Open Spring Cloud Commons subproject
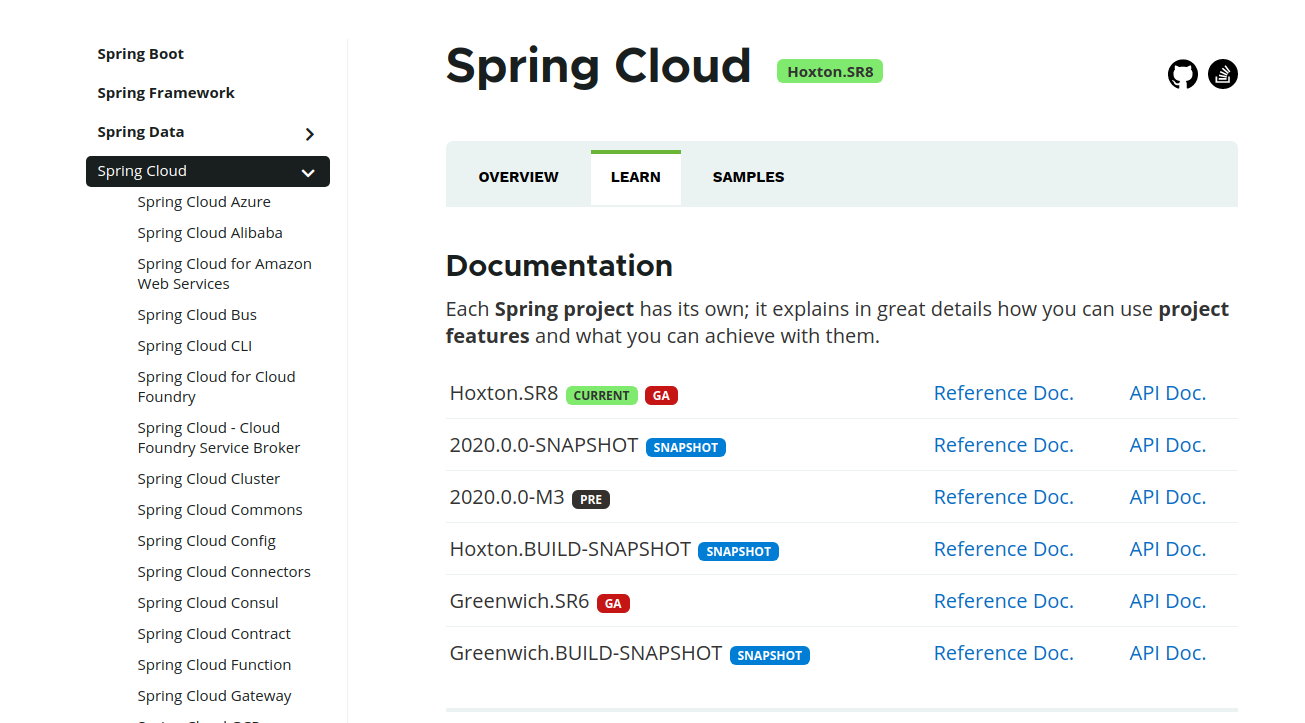1305x723 pixels. click(220, 510)
